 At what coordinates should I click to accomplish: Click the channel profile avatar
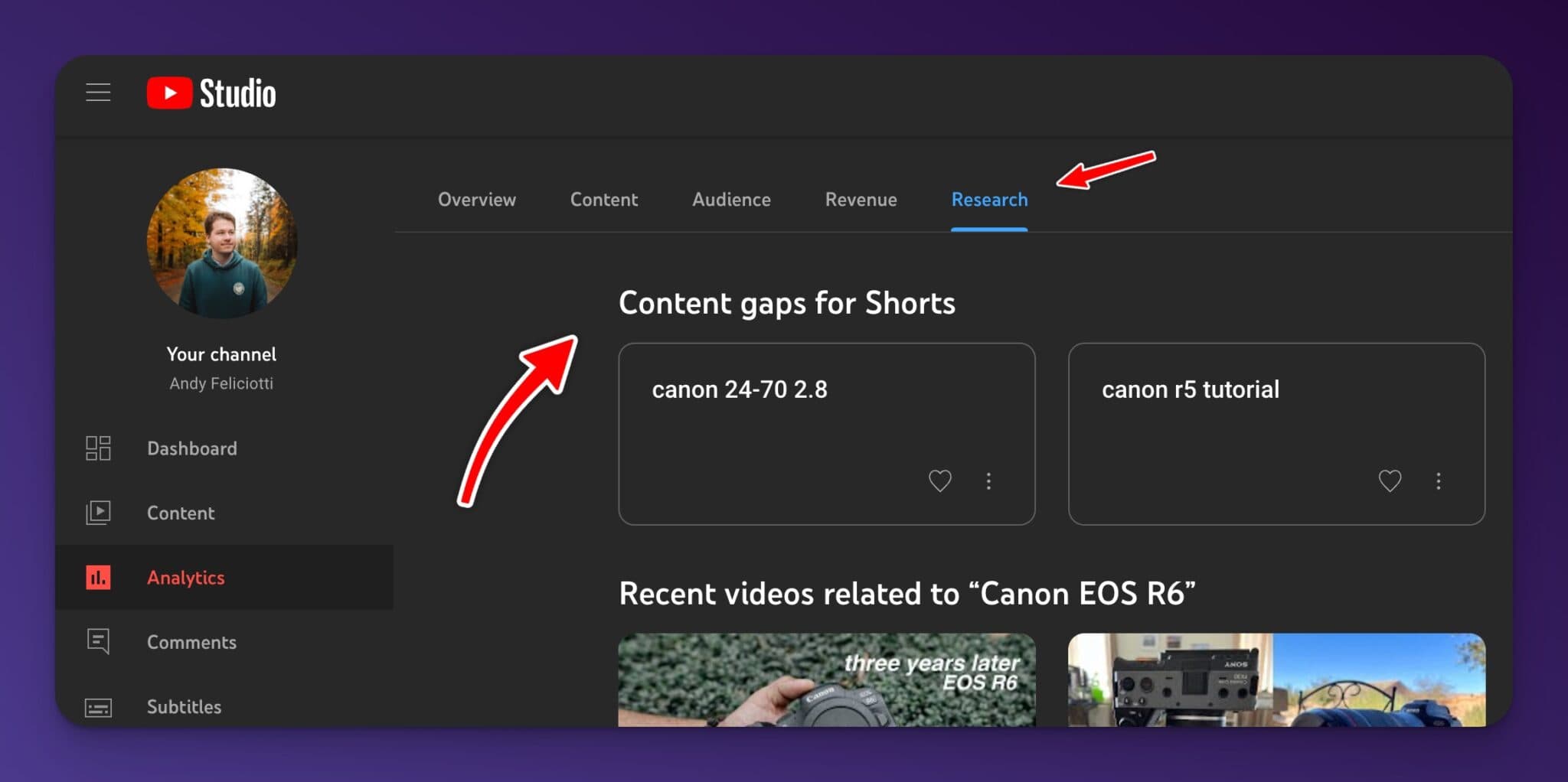tap(222, 243)
